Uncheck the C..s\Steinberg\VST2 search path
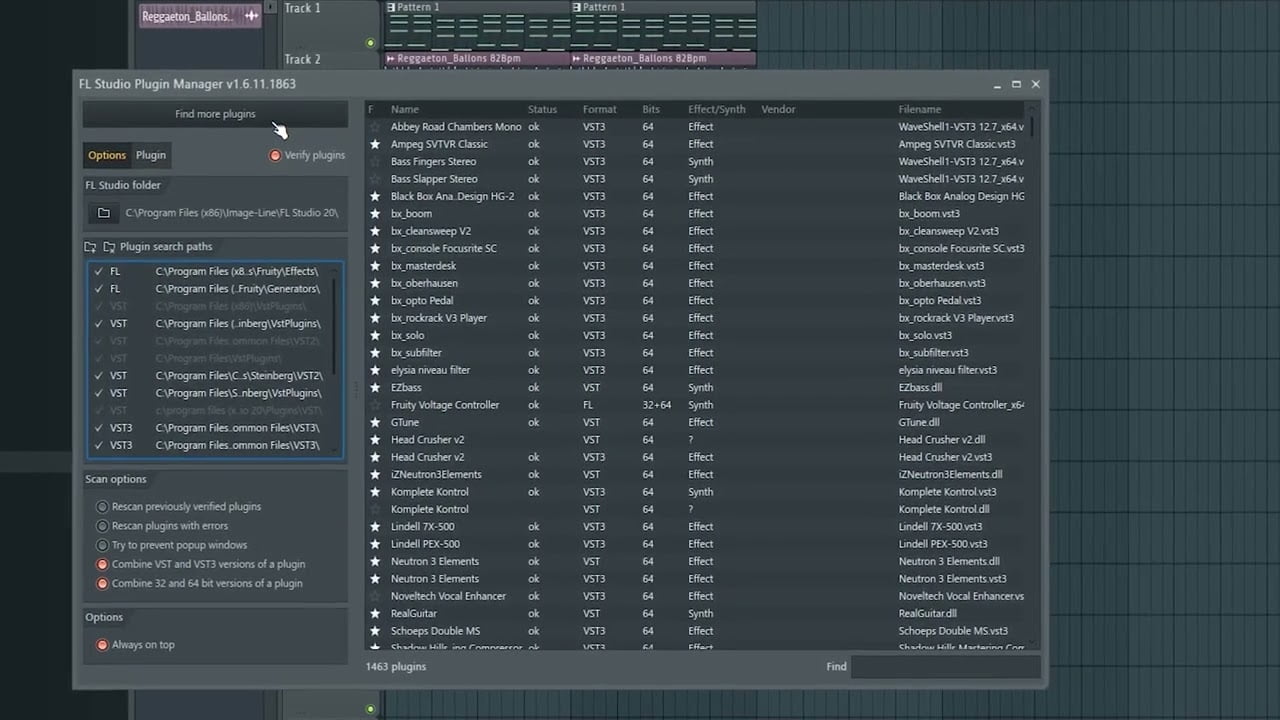Image resolution: width=1280 pixels, height=720 pixels. click(x=98, y=376)
